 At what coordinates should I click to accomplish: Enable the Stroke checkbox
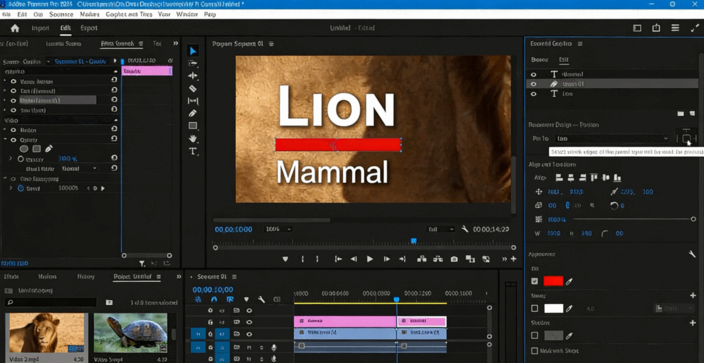(x=534, y=308)
